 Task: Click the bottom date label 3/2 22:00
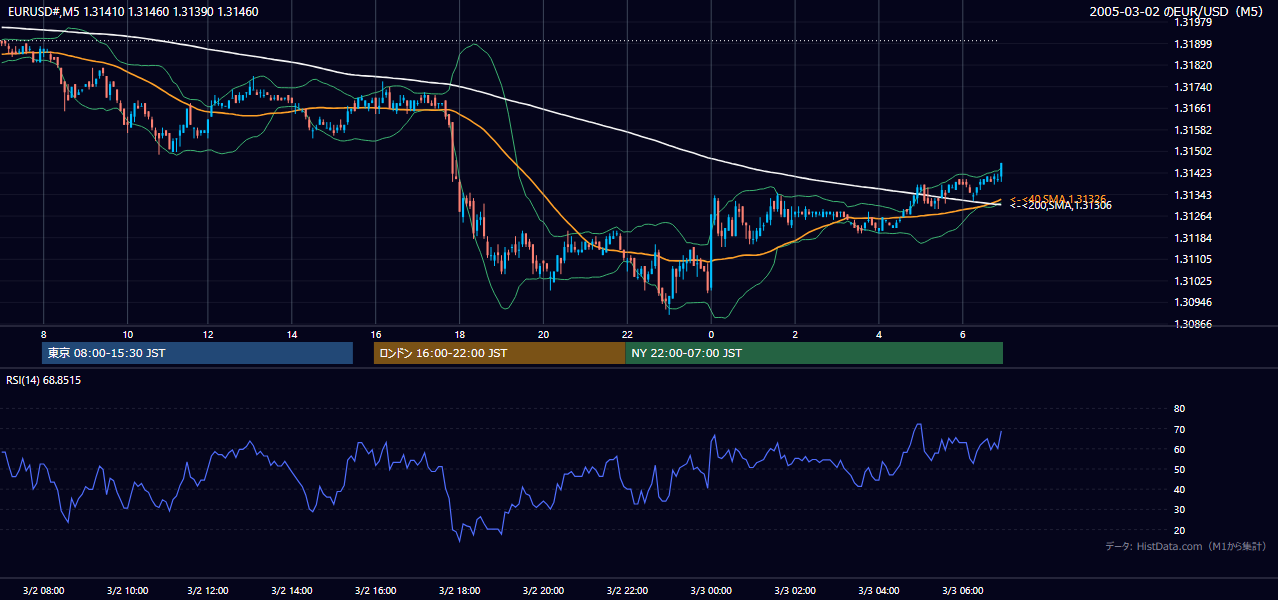point(627,591)
